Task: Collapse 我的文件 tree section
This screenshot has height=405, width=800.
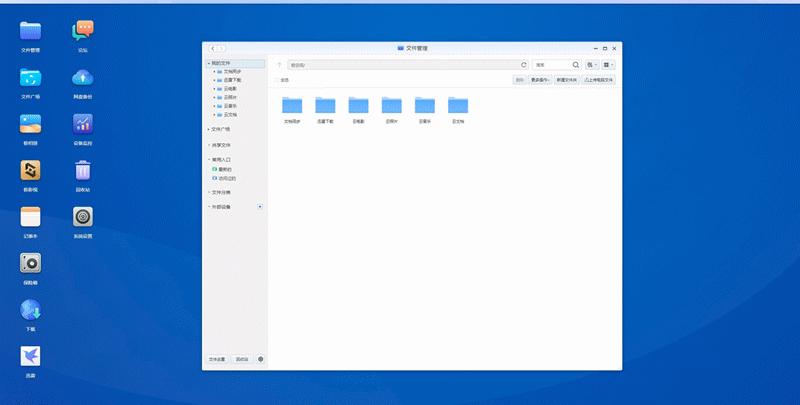Action: pyautogui.click(x=208, y=63)
